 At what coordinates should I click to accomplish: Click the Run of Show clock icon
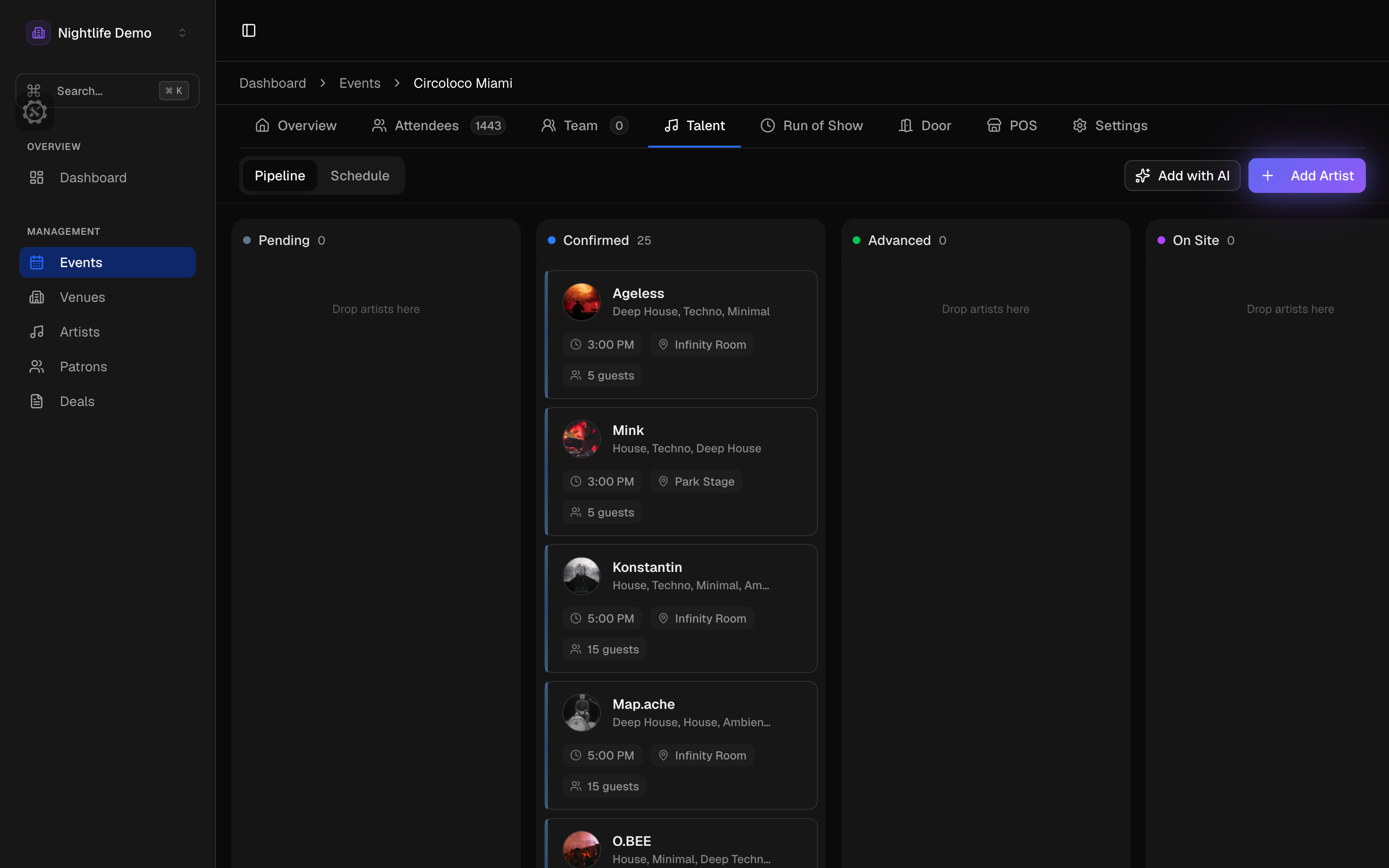pyautogui.click(x=768, y=125)
